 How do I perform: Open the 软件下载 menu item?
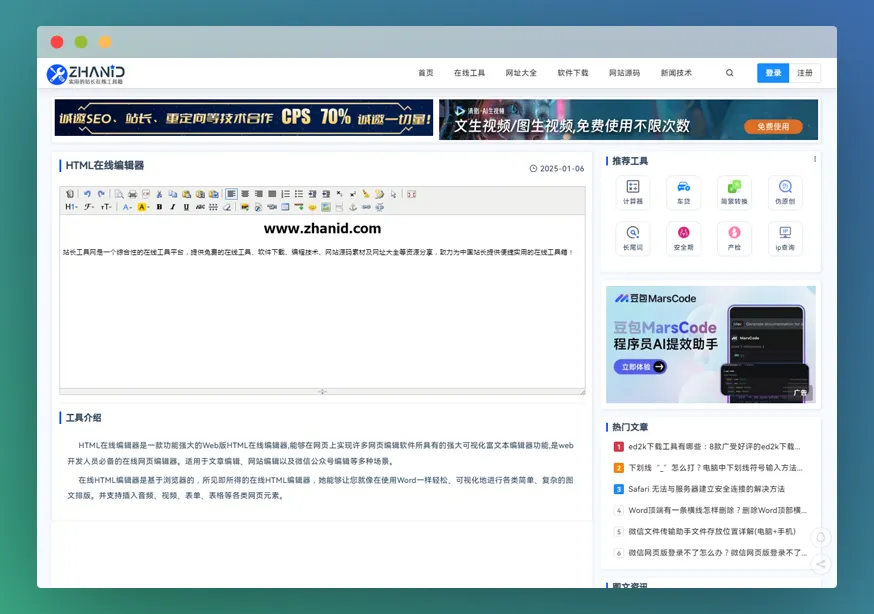573,73
